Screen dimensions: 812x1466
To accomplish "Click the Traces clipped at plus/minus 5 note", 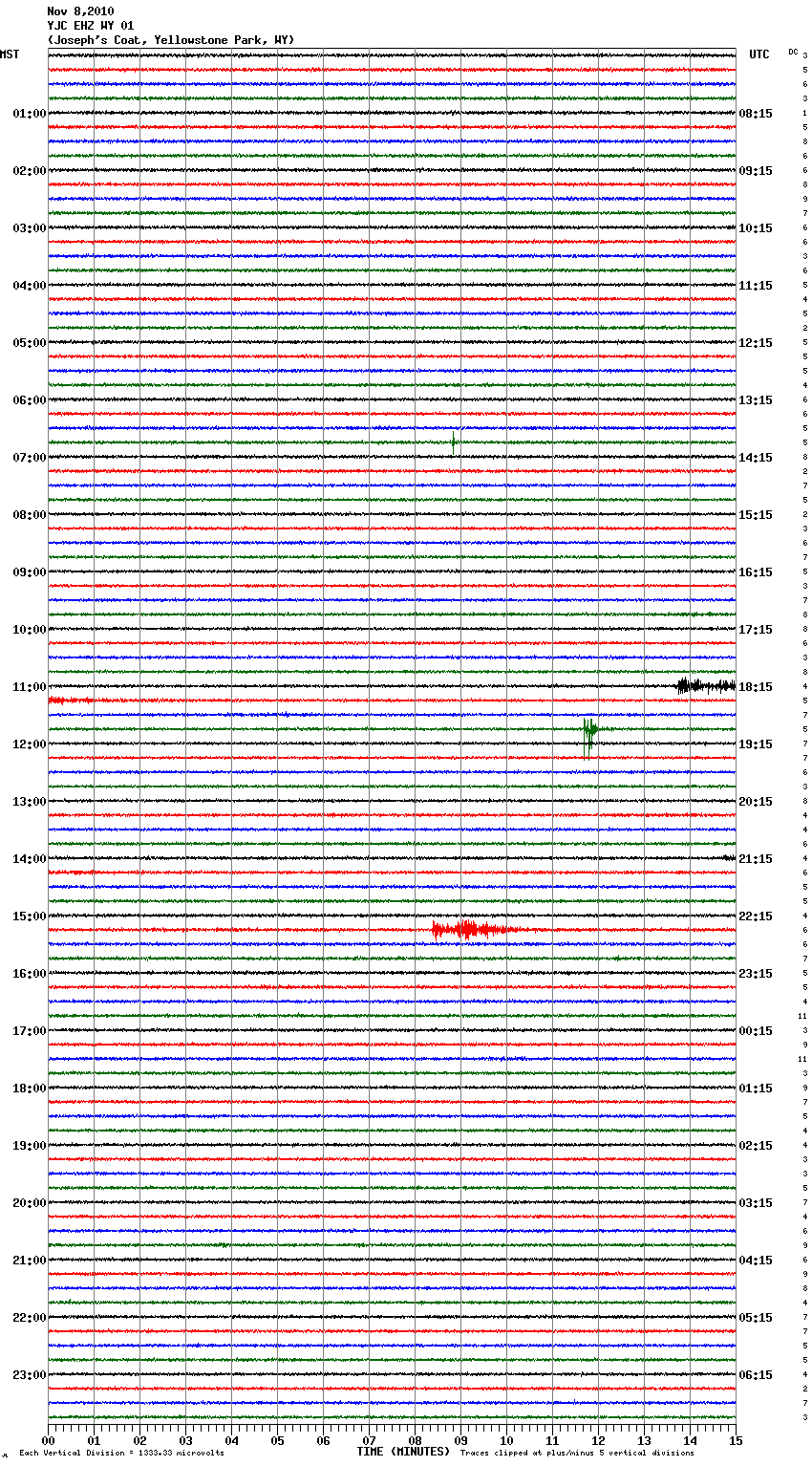I will 577,1453.
